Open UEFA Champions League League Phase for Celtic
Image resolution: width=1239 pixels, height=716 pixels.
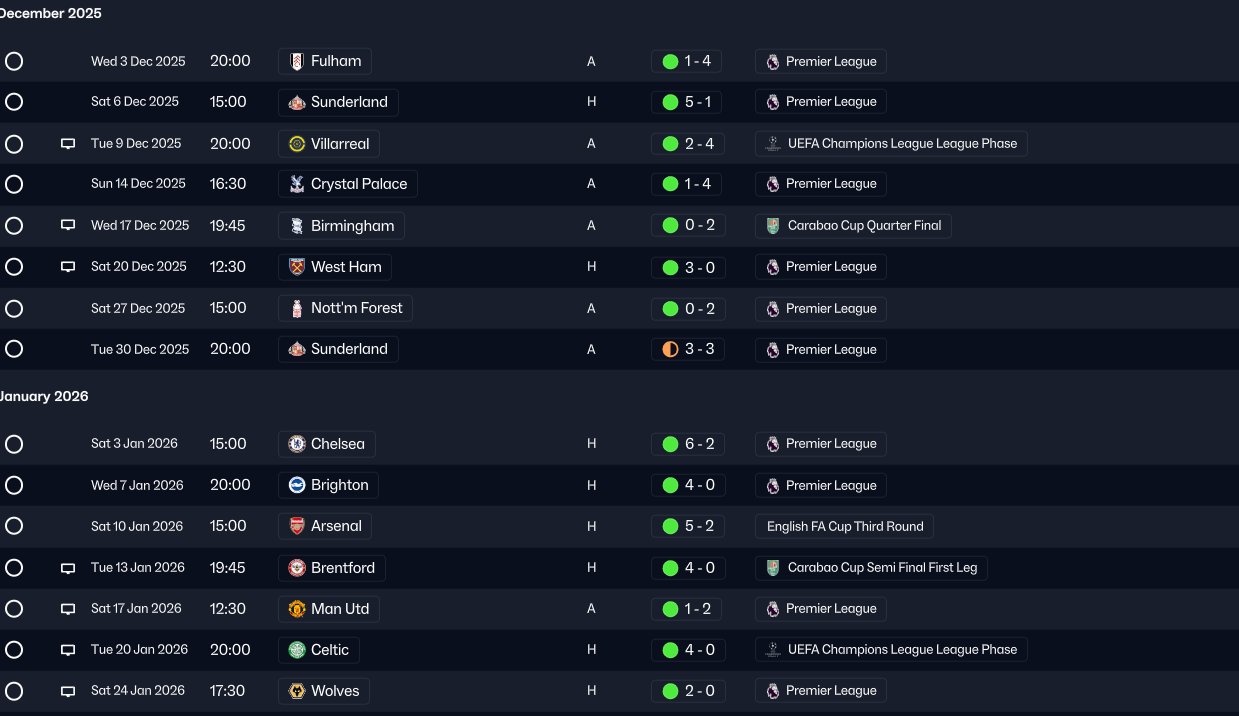tap(891, 650)
